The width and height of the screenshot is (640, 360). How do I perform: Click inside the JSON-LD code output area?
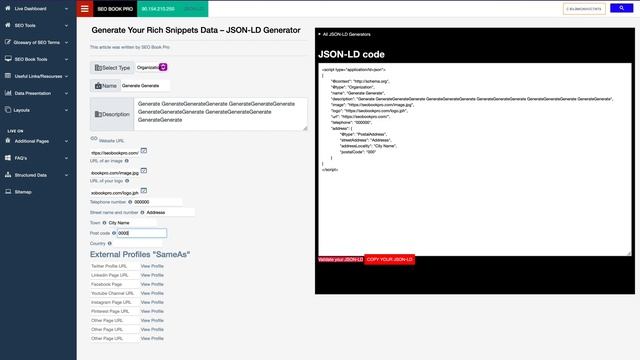(x=475, y=159)
